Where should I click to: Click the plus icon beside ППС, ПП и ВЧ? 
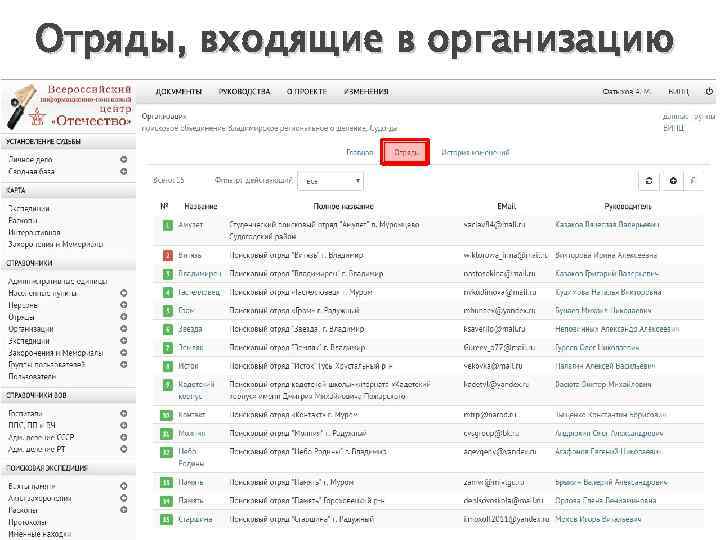[124, 425]
